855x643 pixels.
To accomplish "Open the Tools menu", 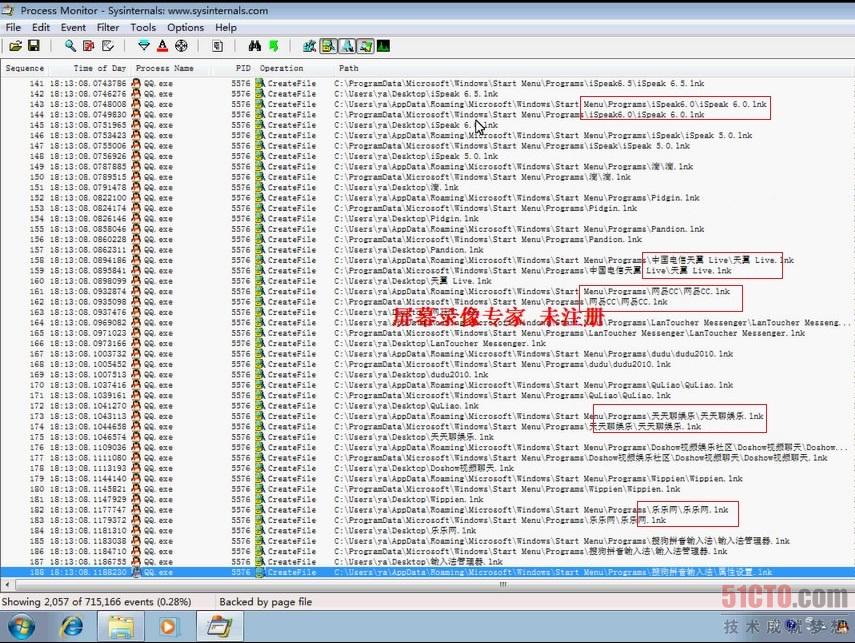I will click(143, 27).
